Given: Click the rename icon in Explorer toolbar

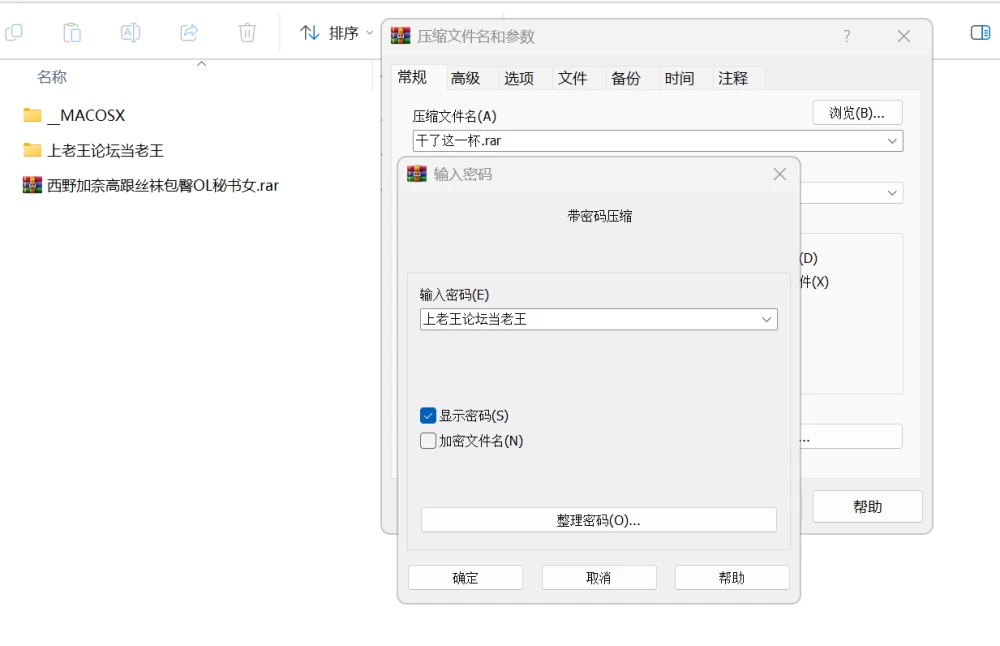Looking at the screenshot, I should [x=130, y=33].
